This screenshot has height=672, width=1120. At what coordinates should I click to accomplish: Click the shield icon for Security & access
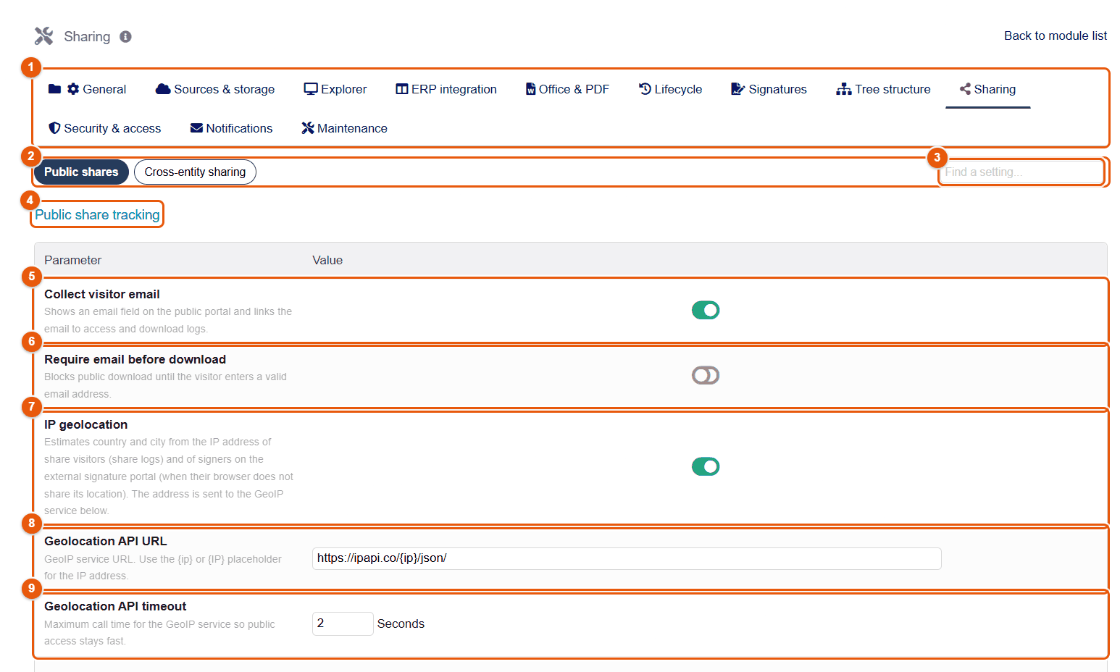pos(54,129)
